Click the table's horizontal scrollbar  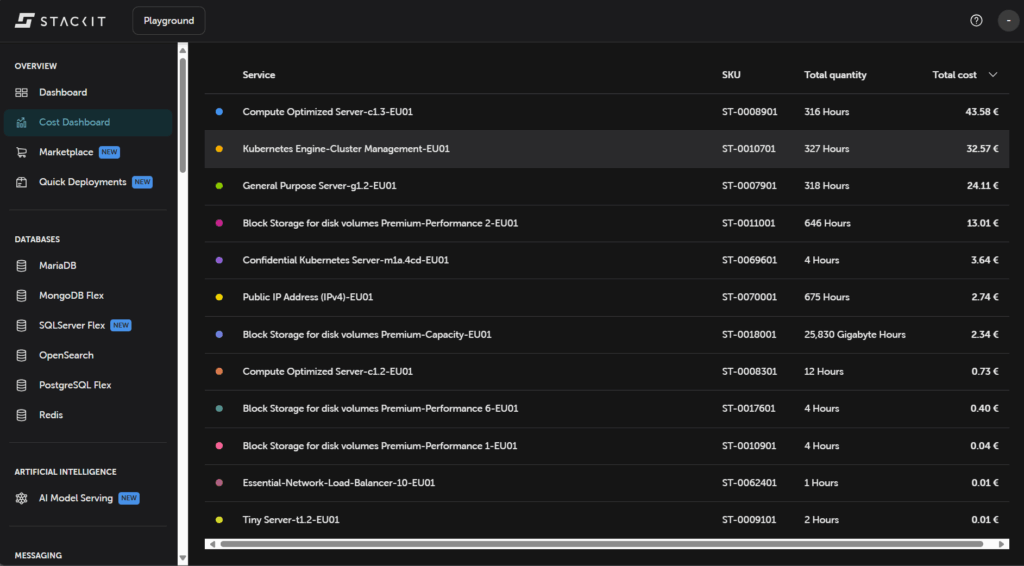click(x=600, y=544)
